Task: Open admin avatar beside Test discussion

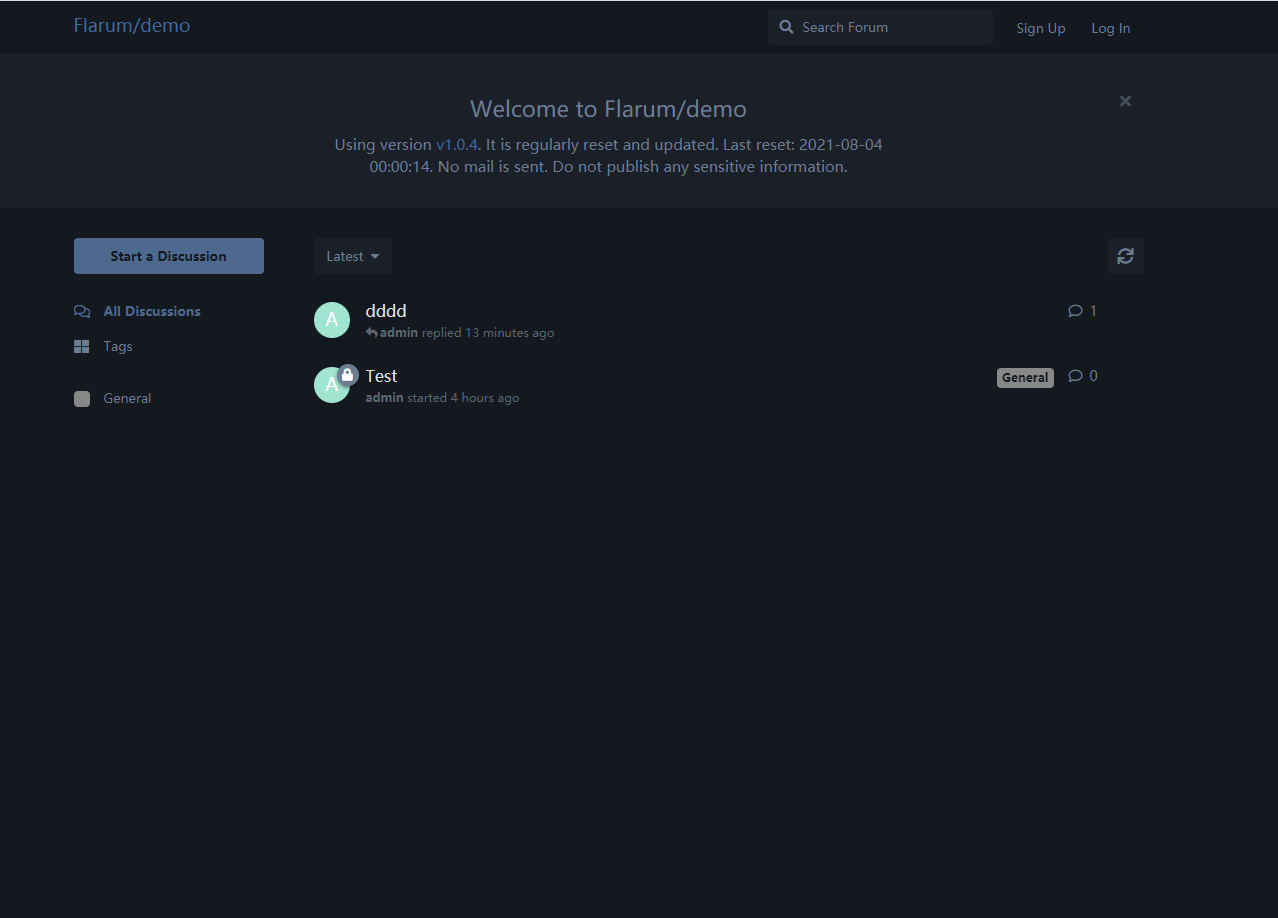Action: [330, 386]
